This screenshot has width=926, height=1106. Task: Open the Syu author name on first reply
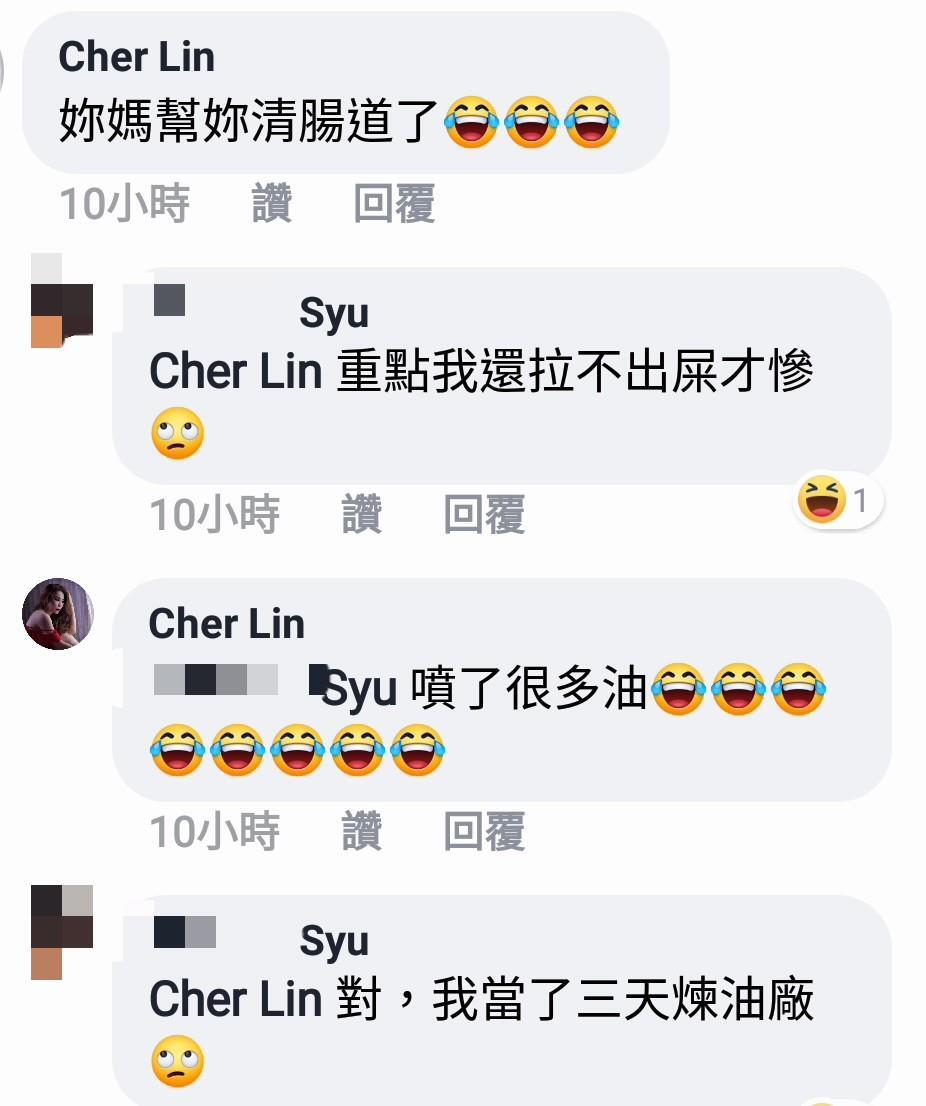click(x=334, y=312)
